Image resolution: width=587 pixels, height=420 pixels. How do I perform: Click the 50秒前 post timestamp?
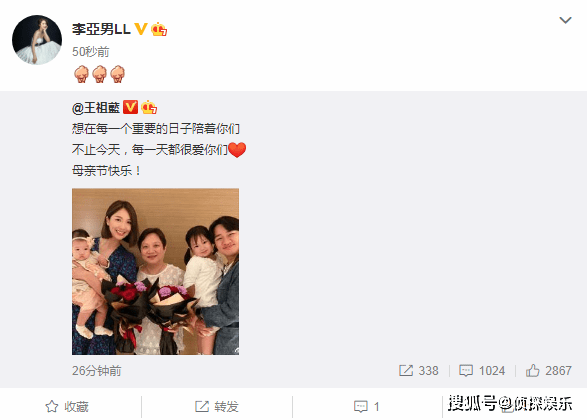(x=91, y=52)
